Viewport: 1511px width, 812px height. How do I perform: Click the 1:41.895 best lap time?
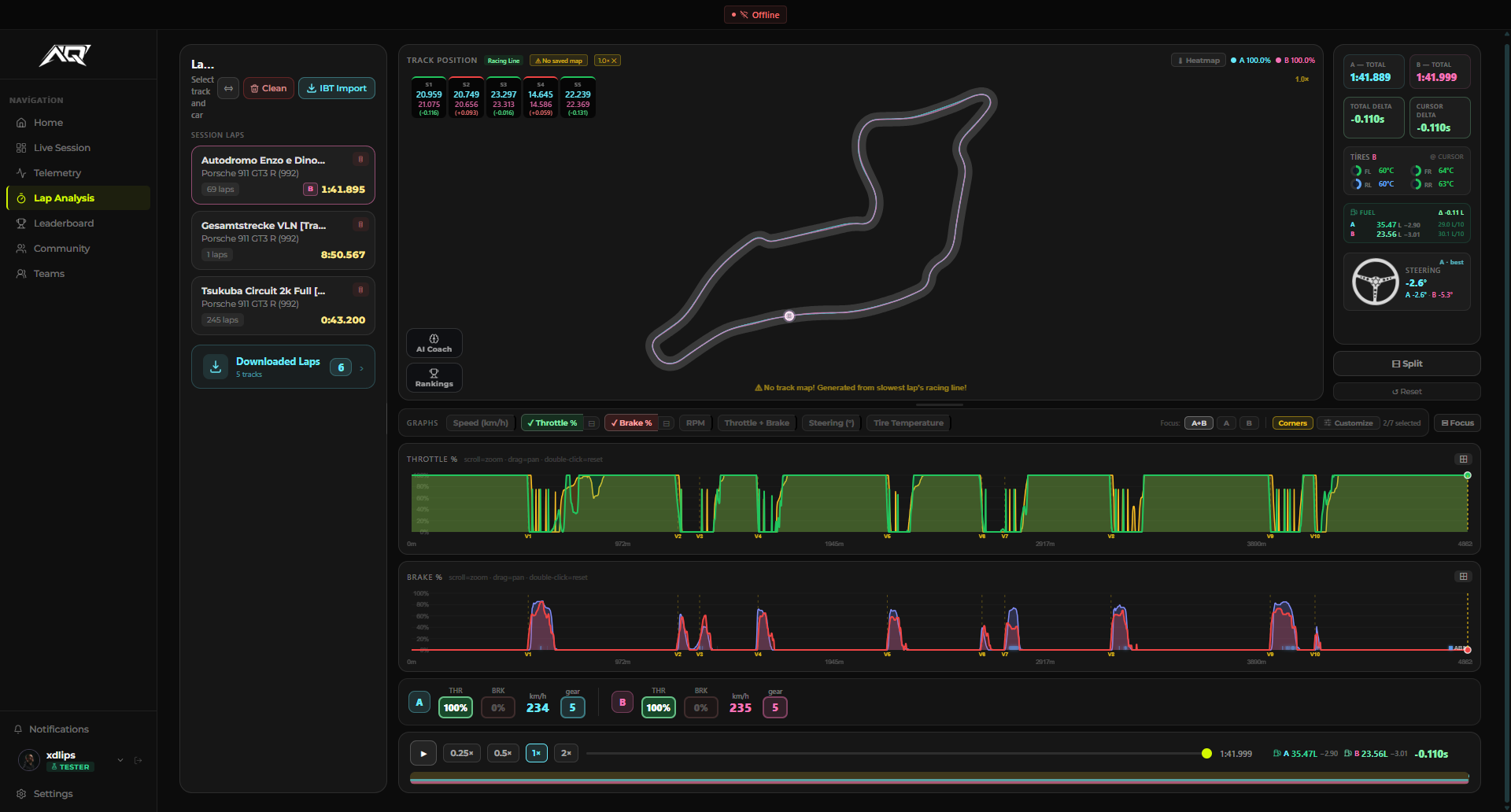343,190
